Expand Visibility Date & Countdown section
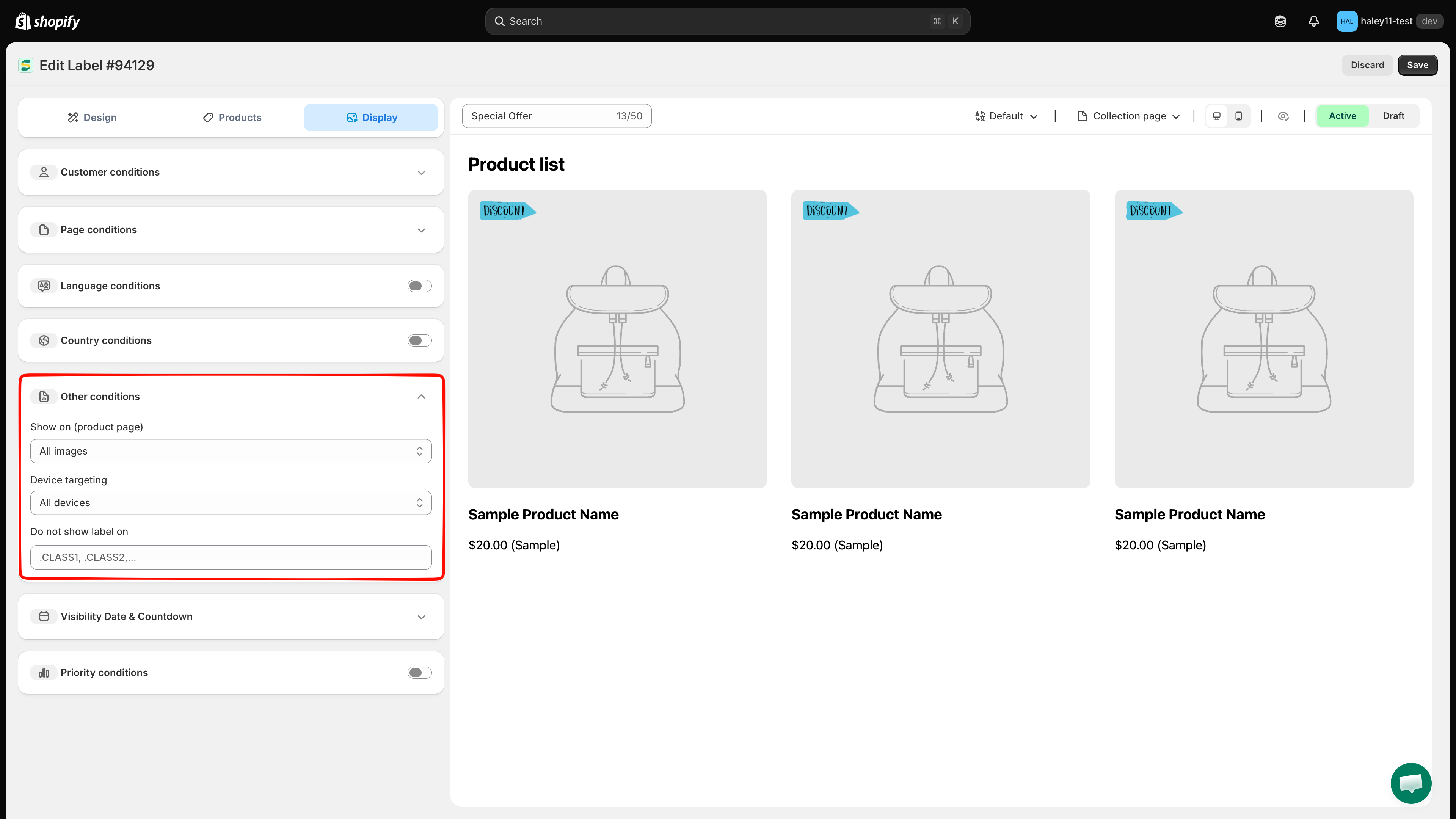The height and width of the screenshot is (819, 1456). (x=421, y=617)
